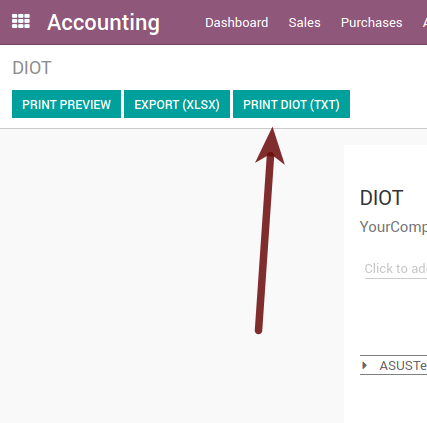Click the red arrow annotation head
Screen dimensions: 427x423
(271, 146)
